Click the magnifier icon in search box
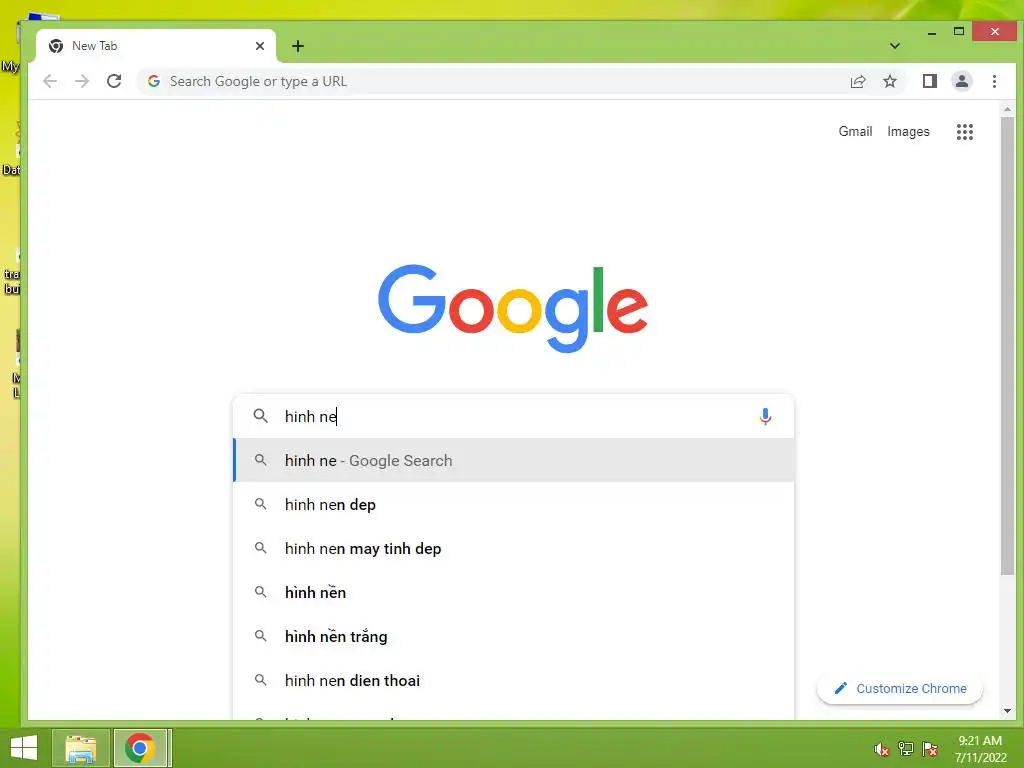The width and height of the screenshot is (1024, 768). [x=261, y=416]
